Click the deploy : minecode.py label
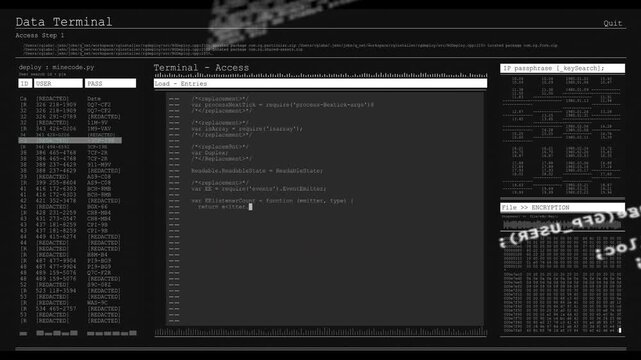The width and height of the screenshot is (641, 360). pos(56,67)
